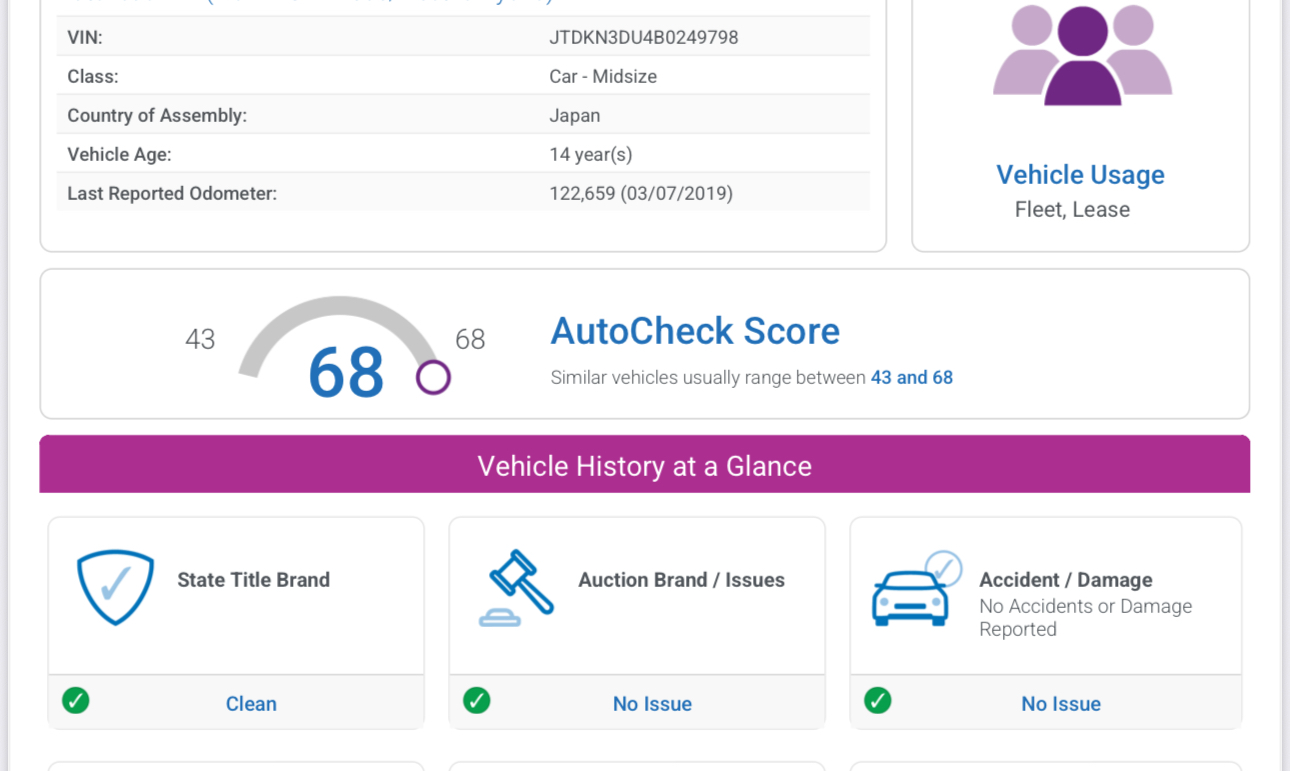
Task: Open the AutoCheck Score heading link
Action: coord(695,331)
